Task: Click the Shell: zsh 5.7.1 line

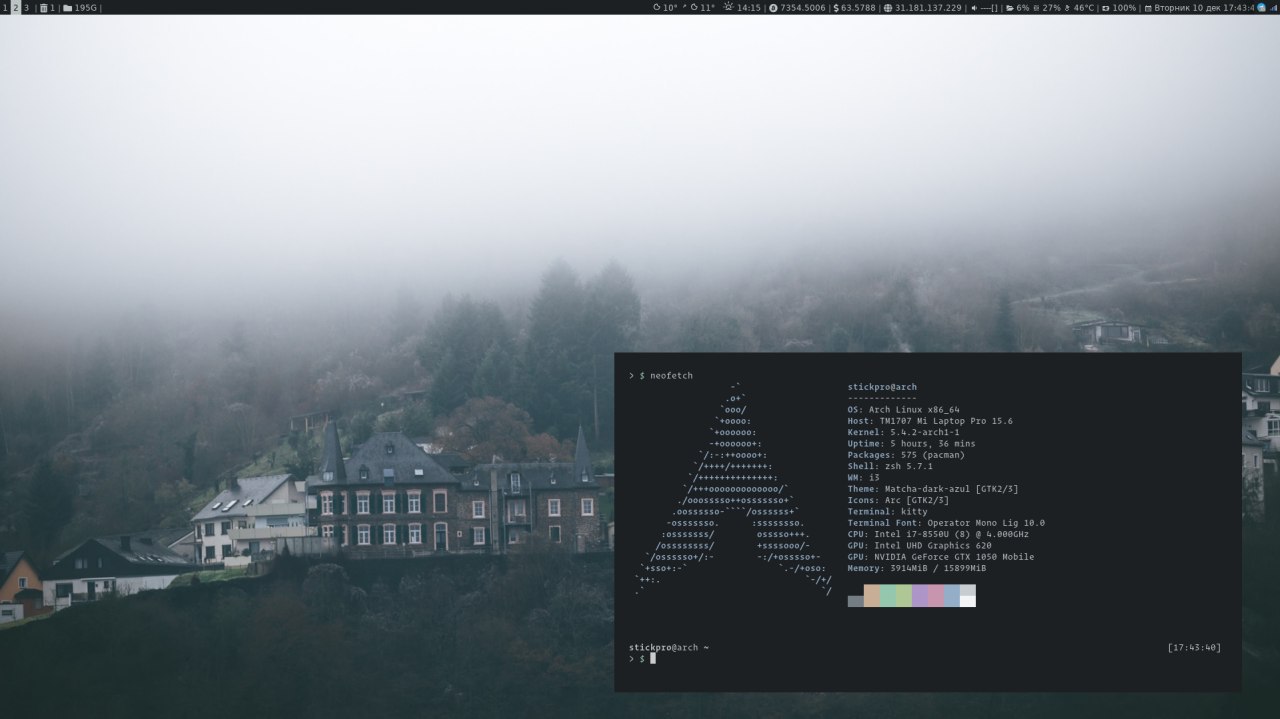Action: coord(890,466)
